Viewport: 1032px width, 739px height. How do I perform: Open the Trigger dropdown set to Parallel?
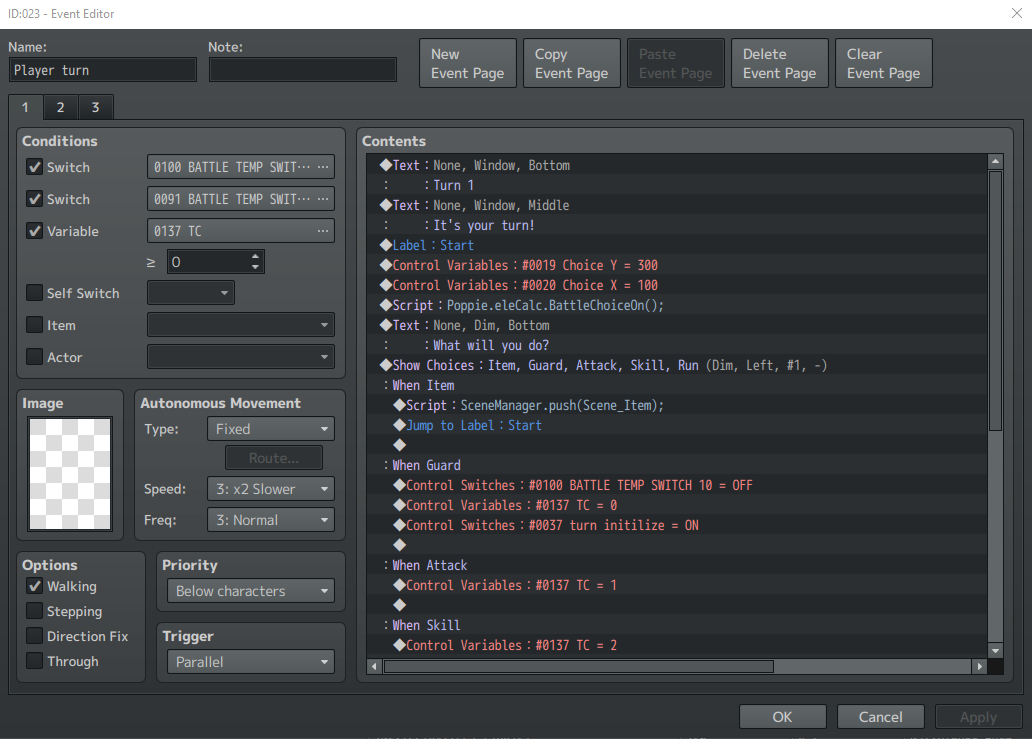[250, 662]
